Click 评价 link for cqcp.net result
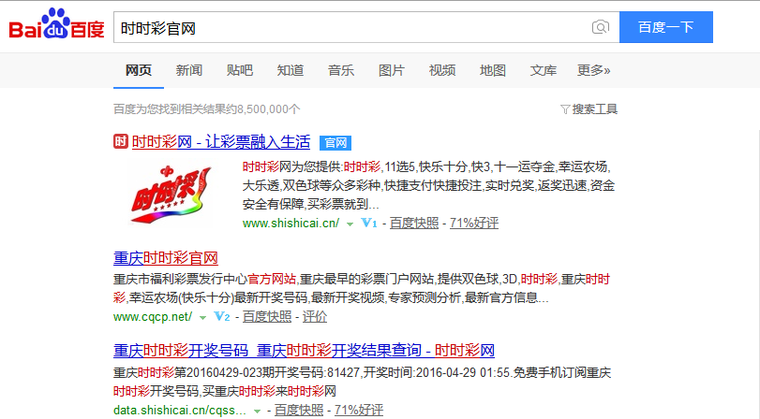 [315, 317]
